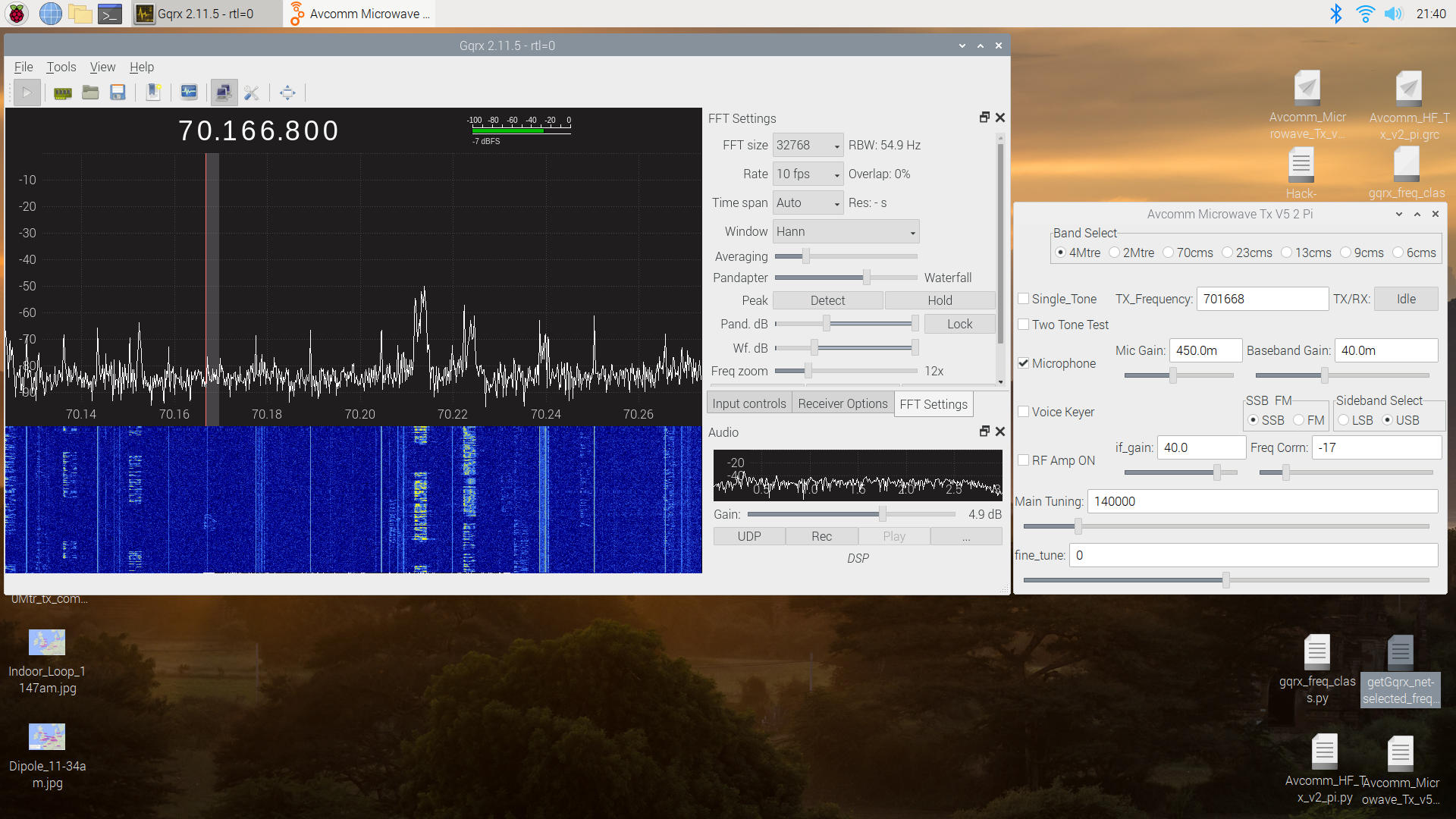The height and width of the screenshot is (819, 1456).
Task: Open the Rate 10 fps dropdown
Action: [x=808, y=174]
